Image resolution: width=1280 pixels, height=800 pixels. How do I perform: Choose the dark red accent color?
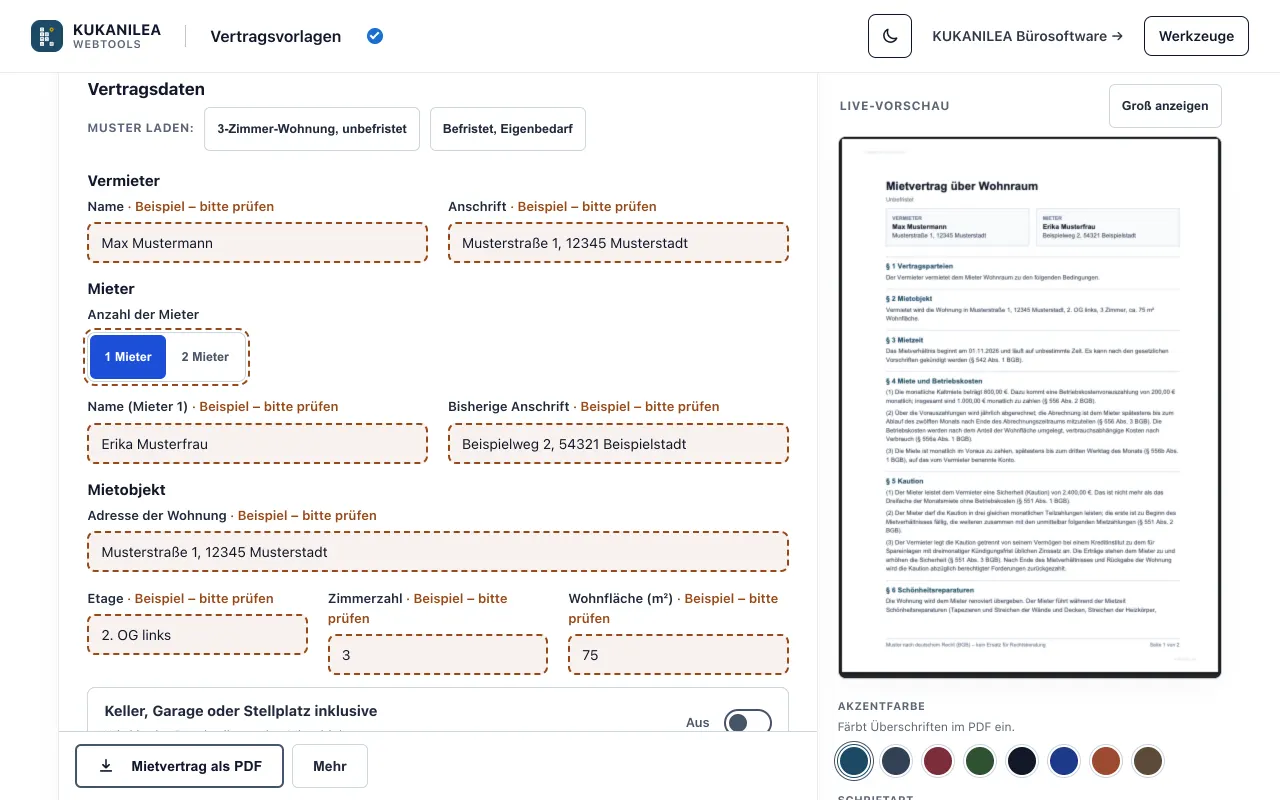938,762
